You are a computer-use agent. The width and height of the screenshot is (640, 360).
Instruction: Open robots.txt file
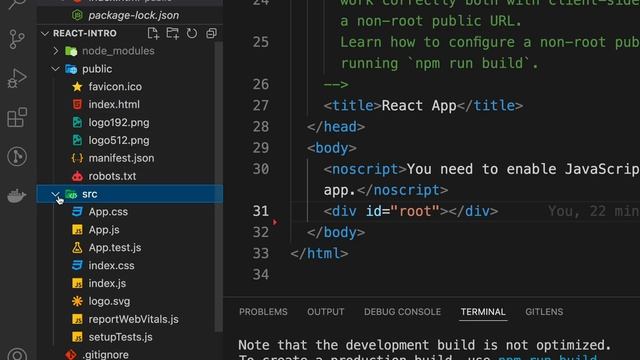pos(112,176)
